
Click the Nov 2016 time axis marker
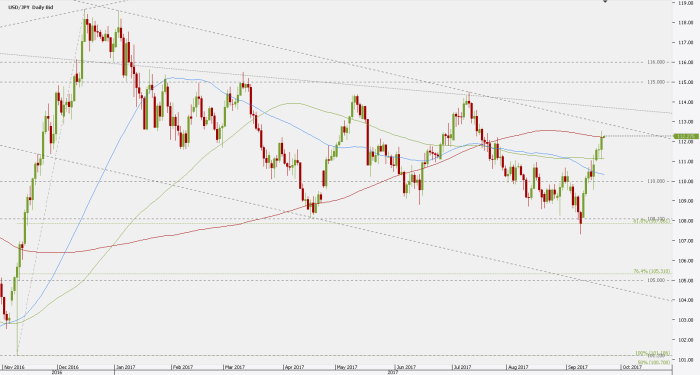coord(12,367)
